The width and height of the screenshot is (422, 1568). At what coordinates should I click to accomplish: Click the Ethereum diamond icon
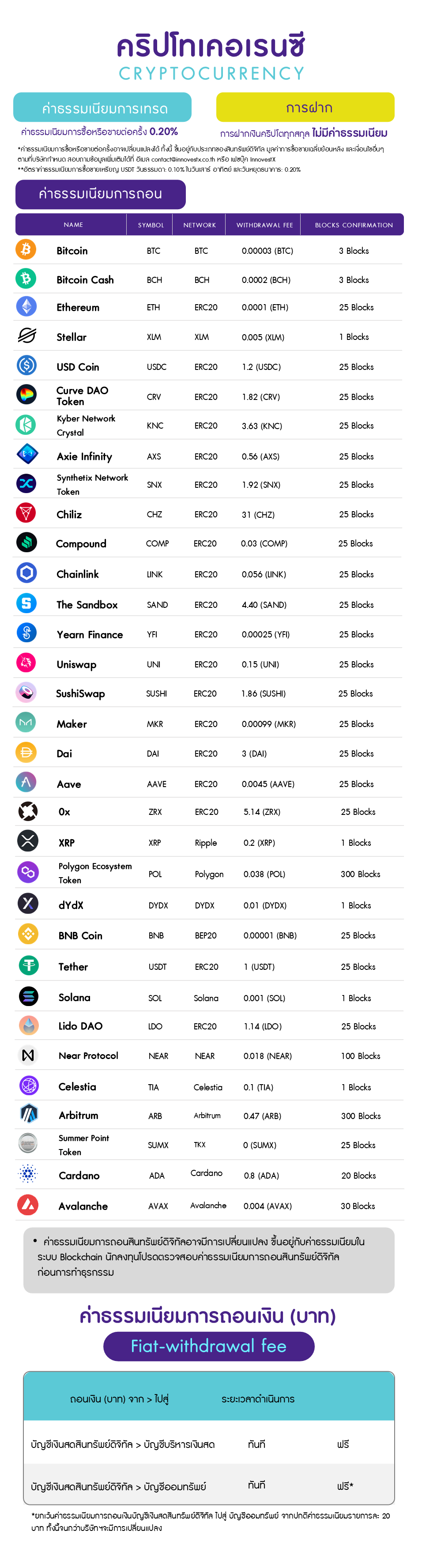pos(26,306)
